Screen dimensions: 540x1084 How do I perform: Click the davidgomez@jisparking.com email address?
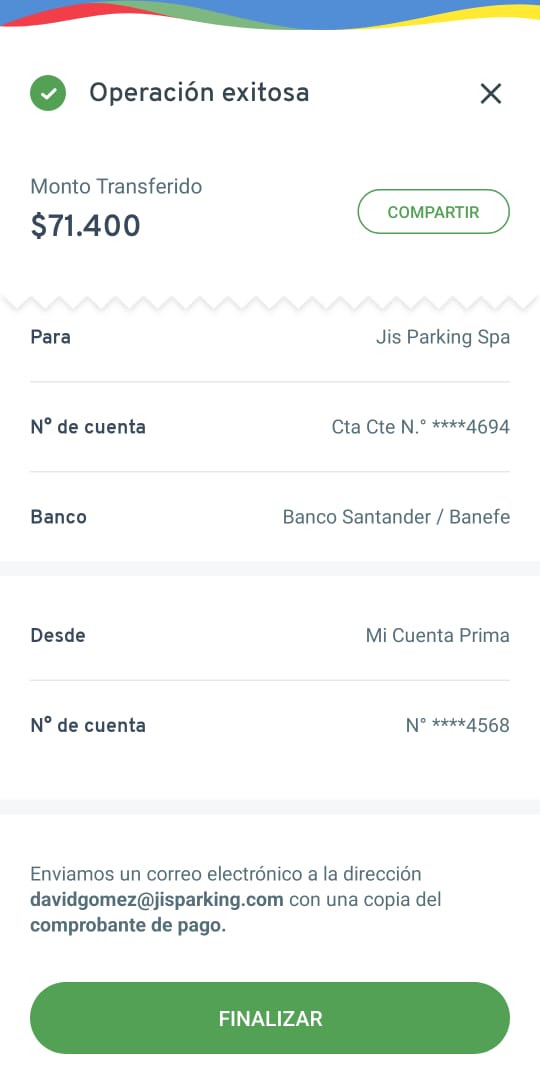click(157, 900)
